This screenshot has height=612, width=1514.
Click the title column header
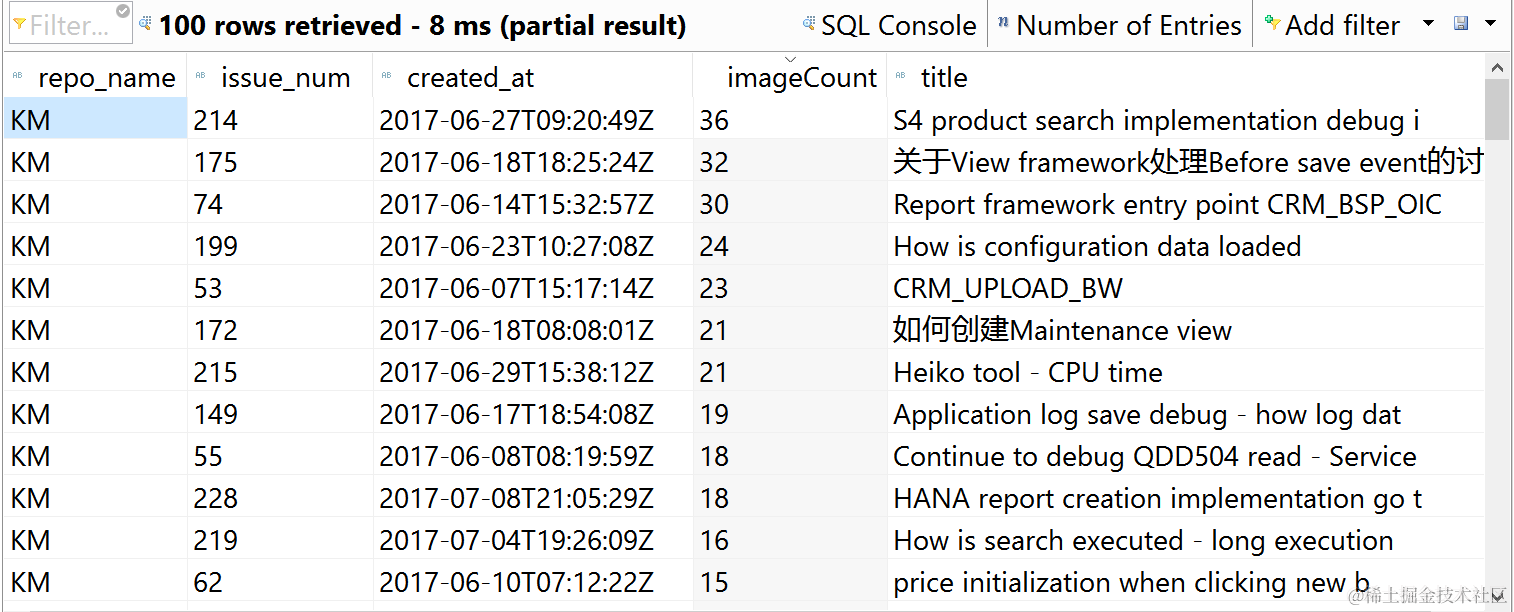click(x=944, y=78)
